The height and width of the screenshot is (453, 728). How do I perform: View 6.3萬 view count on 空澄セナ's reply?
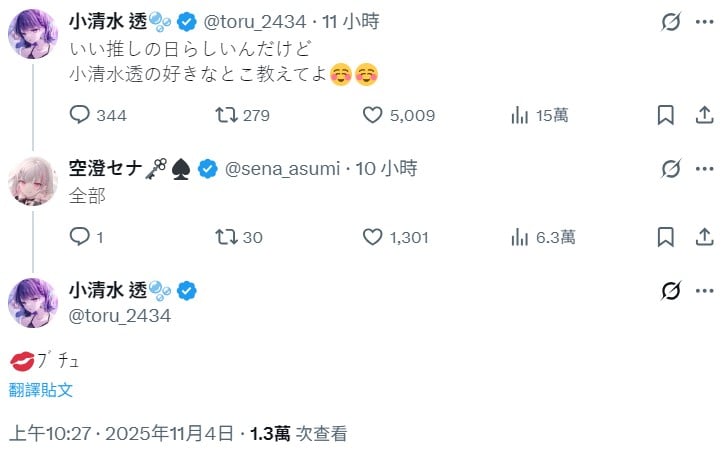(x=519, y=237)
